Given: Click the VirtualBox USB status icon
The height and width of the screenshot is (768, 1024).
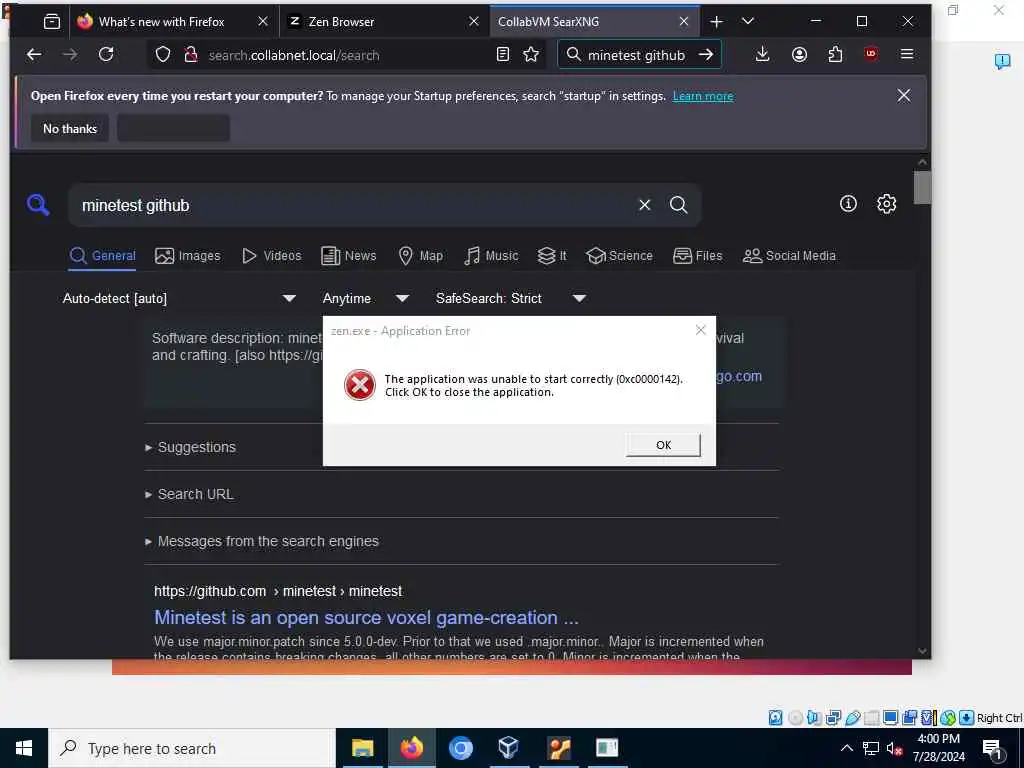Looking at the screenshot, I should coord(852,718).
